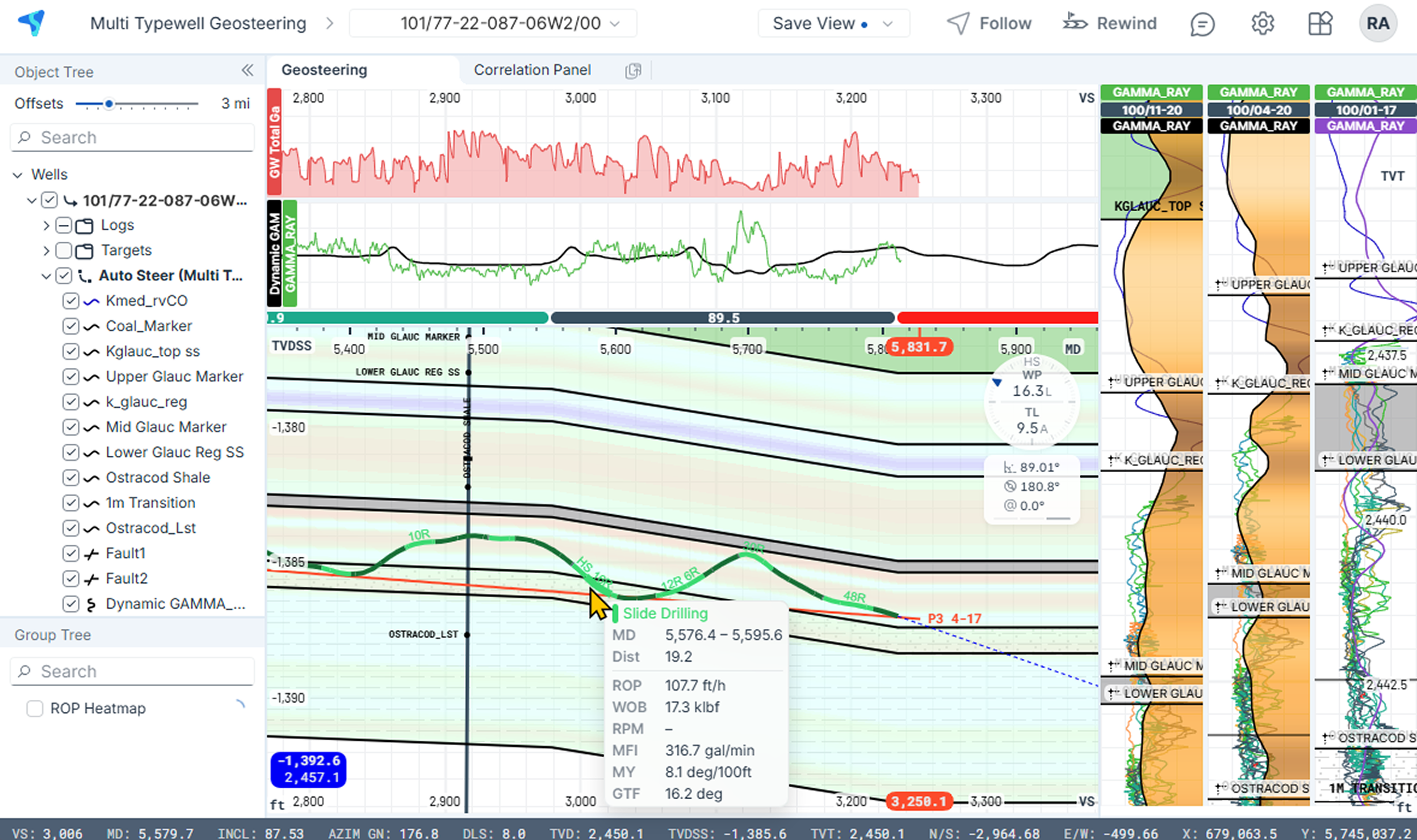
Task: Click the app logo icon
Action: (32, 23)
